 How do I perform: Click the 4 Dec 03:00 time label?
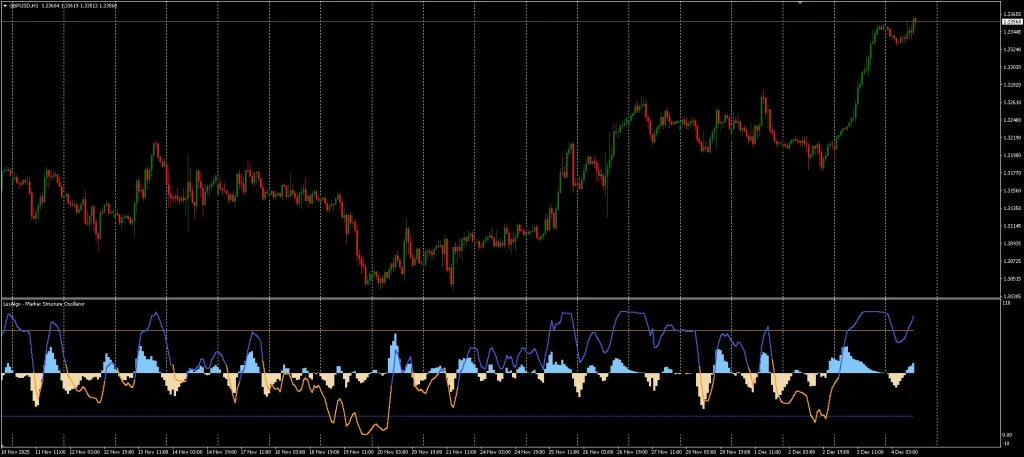click(x=904, y=452)
